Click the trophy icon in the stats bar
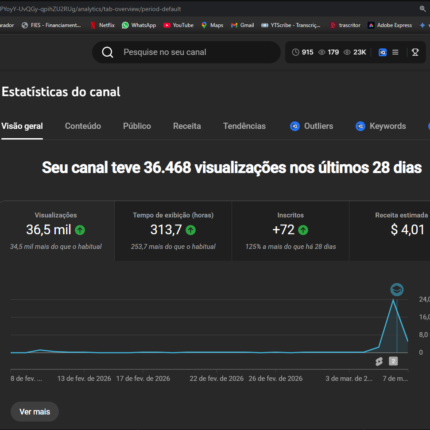Image resolution: width=430 pixels, height=430 pixels. point(415,52)
